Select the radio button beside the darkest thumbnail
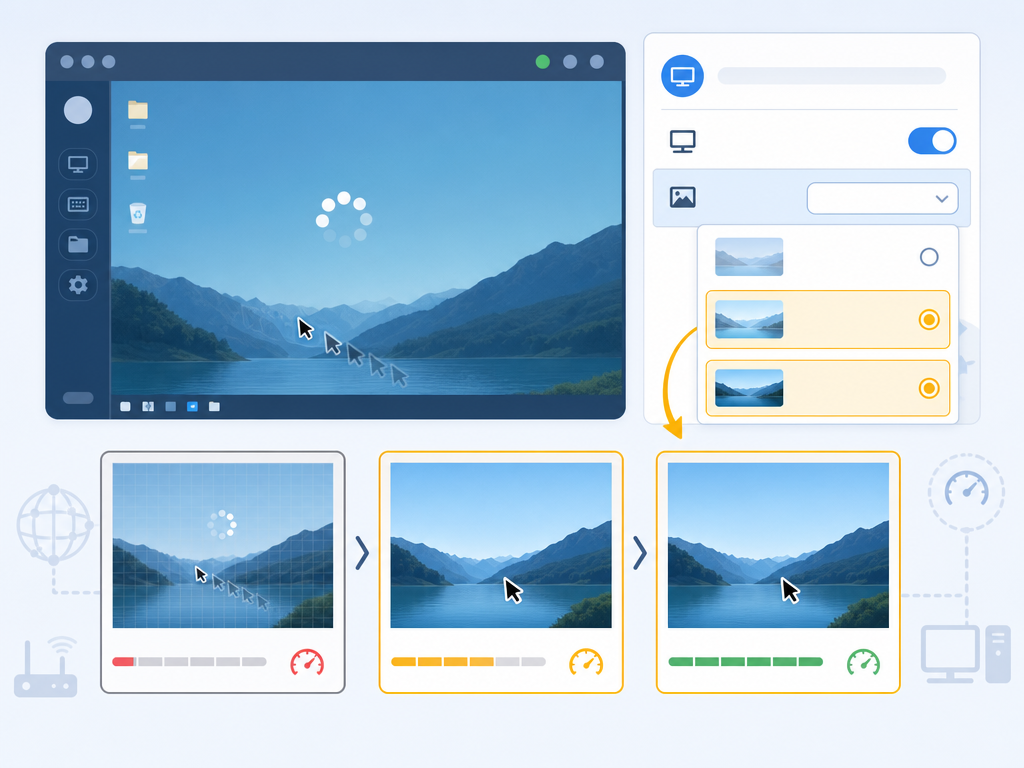This screenshot has height=768, width=1024. click(929, 389)
